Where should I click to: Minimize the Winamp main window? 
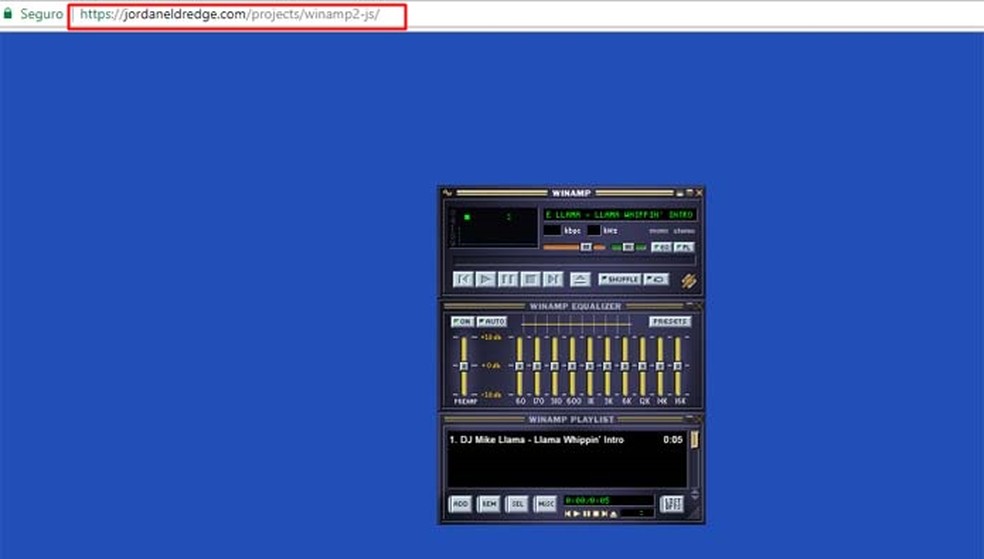point(680,193)
